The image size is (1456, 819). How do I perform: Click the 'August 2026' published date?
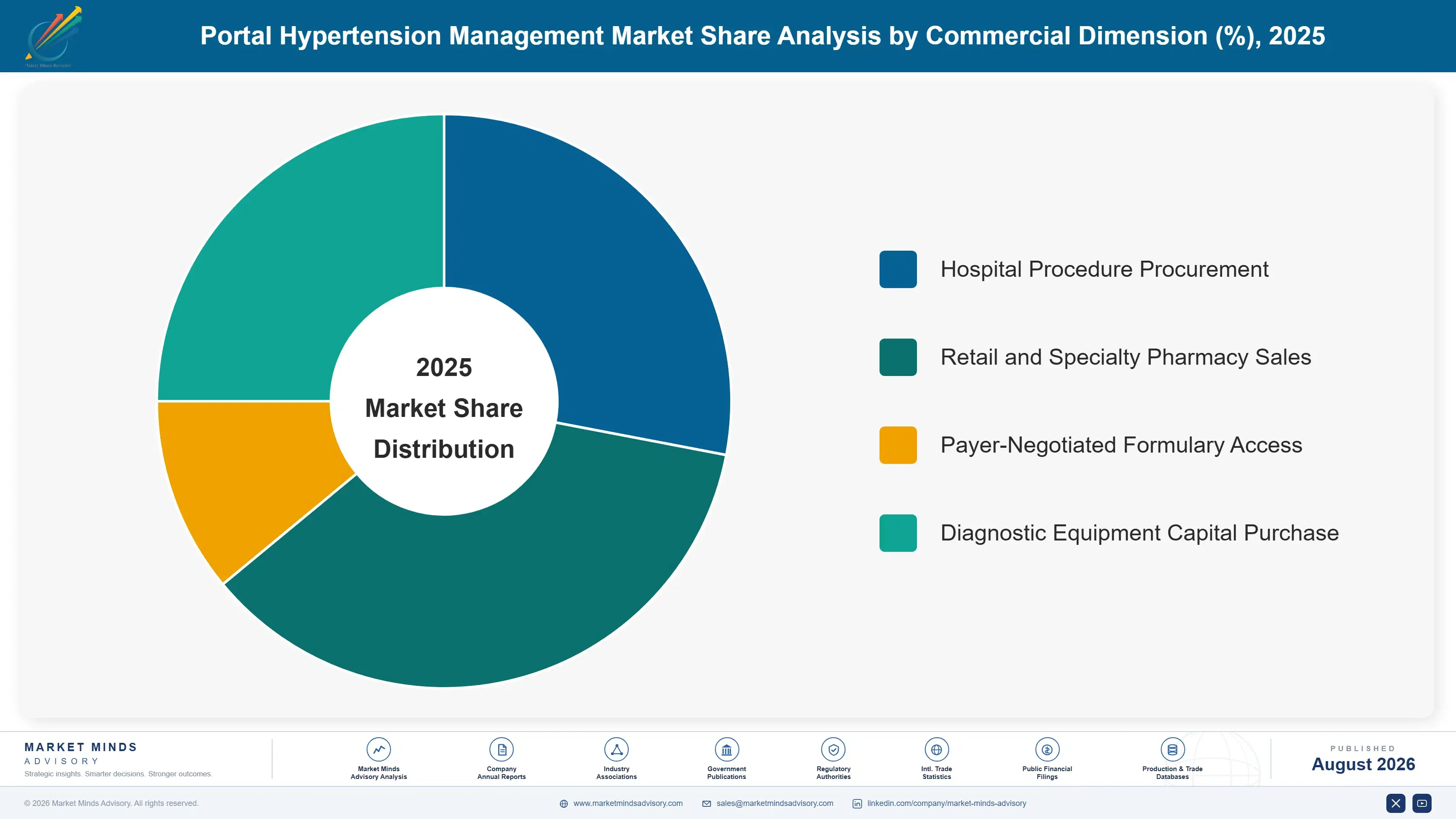pyautogui.click(x=1363, y=764)
